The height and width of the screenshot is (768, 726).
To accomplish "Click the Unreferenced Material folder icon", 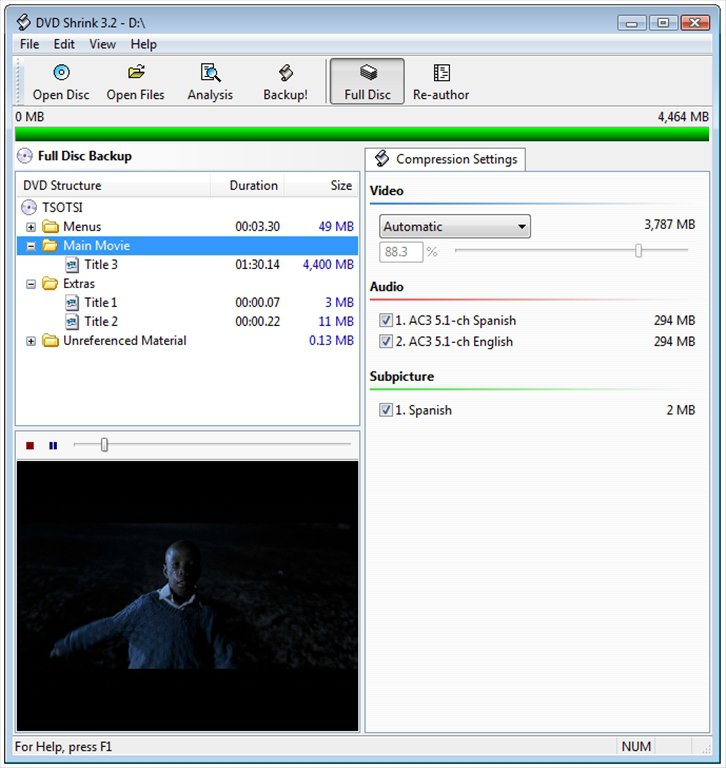I will click(50, 340).
